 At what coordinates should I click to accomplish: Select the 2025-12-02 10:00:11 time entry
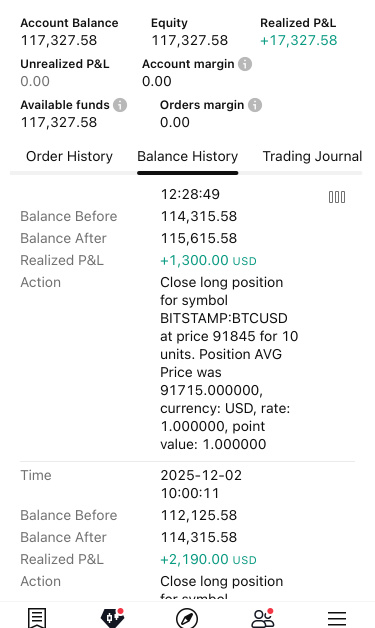point(201,484)
